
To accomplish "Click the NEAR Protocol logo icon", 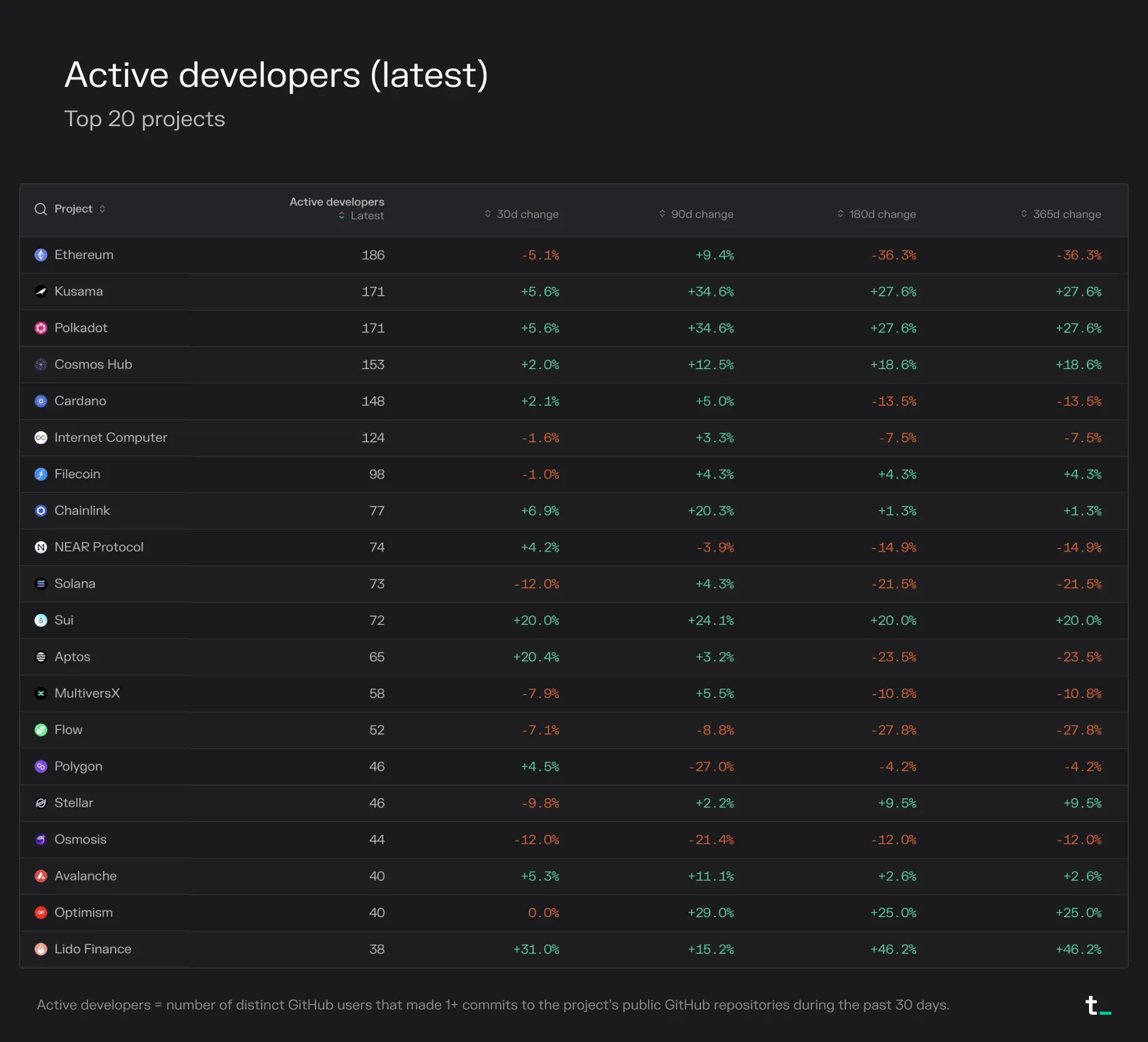I will pos(41,547).
